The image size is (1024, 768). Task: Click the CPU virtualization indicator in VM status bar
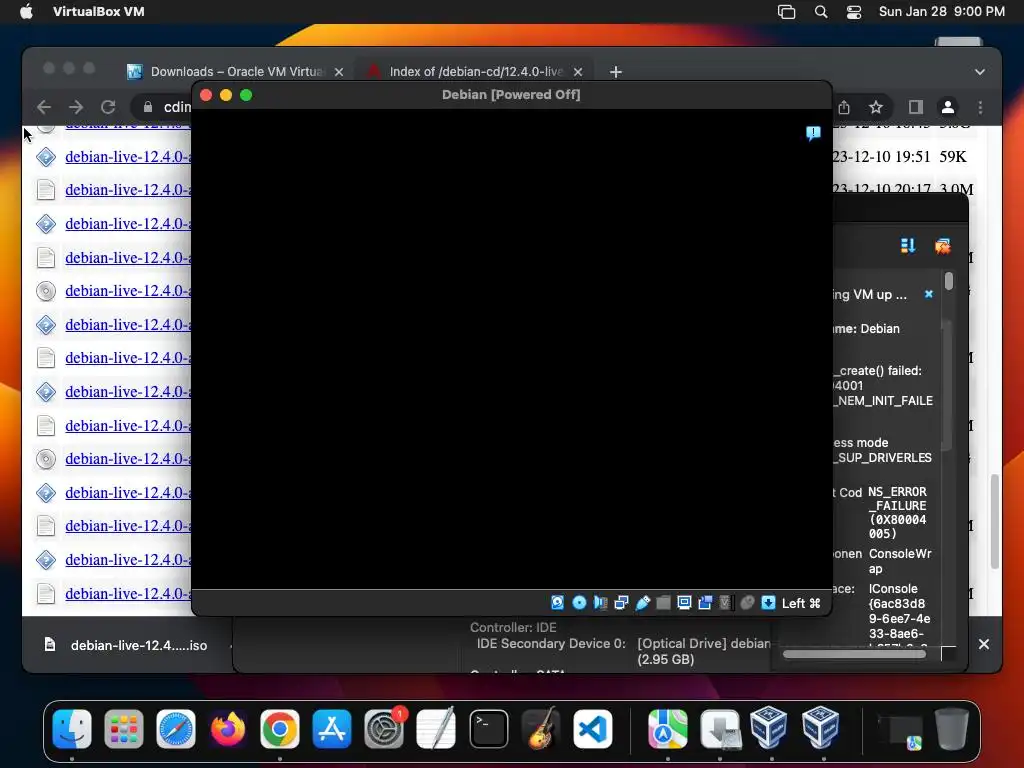point(725,603)
